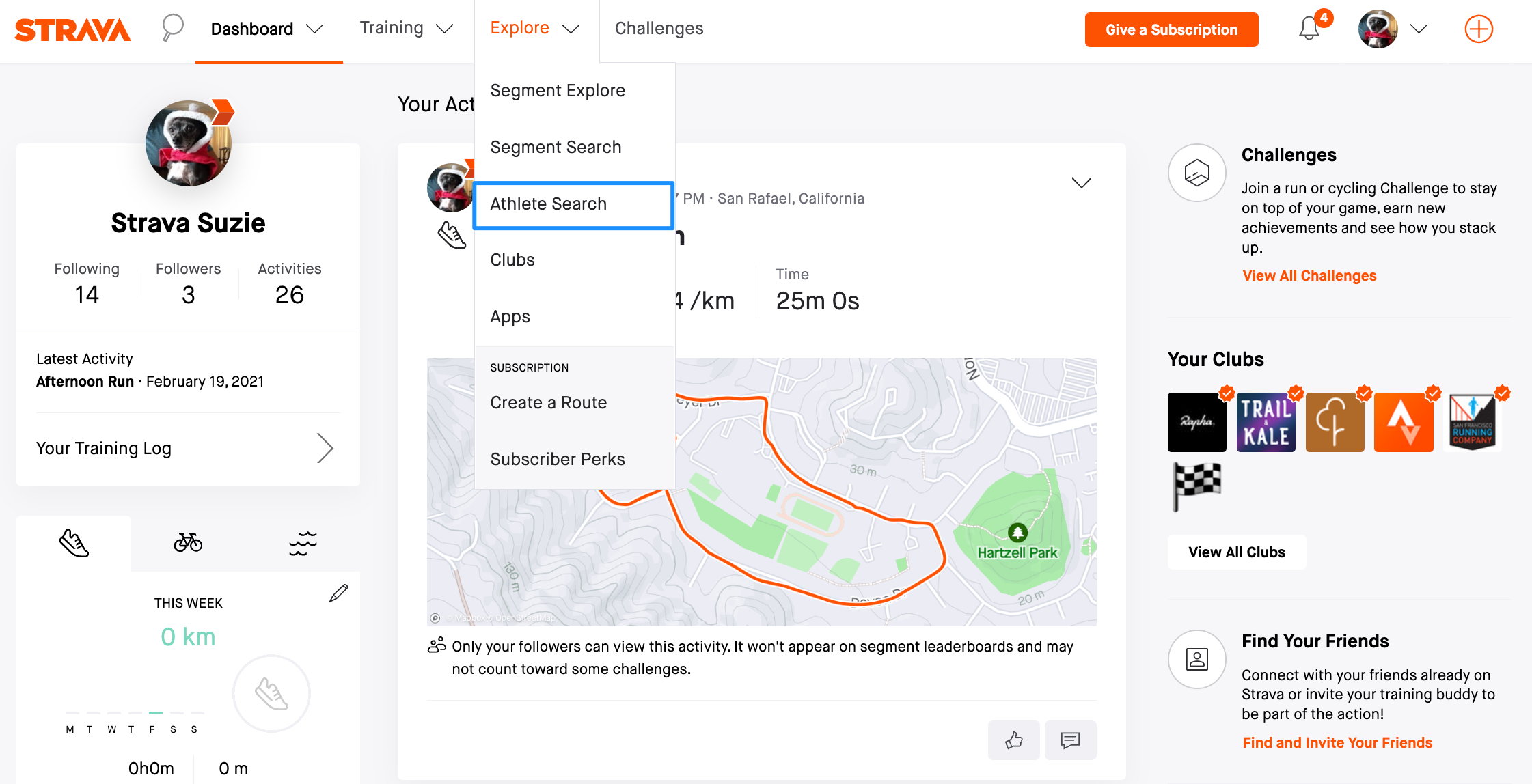Click the View All Clubs button

[1236, 552]
